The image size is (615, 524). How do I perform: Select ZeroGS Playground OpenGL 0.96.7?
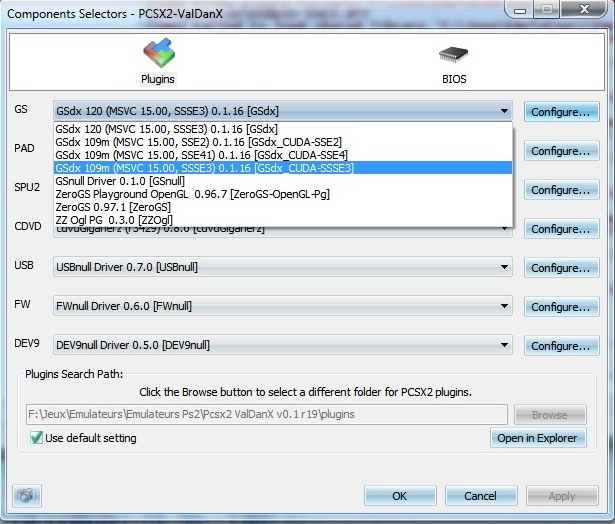click(x=283, y=194)
